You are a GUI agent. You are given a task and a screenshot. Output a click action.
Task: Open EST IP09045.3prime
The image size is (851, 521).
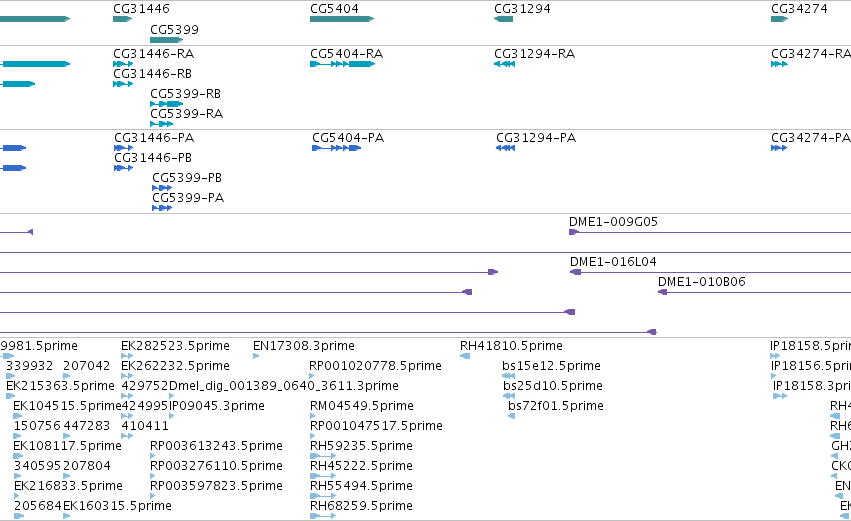pyautogui.click(x=217, y=406)
